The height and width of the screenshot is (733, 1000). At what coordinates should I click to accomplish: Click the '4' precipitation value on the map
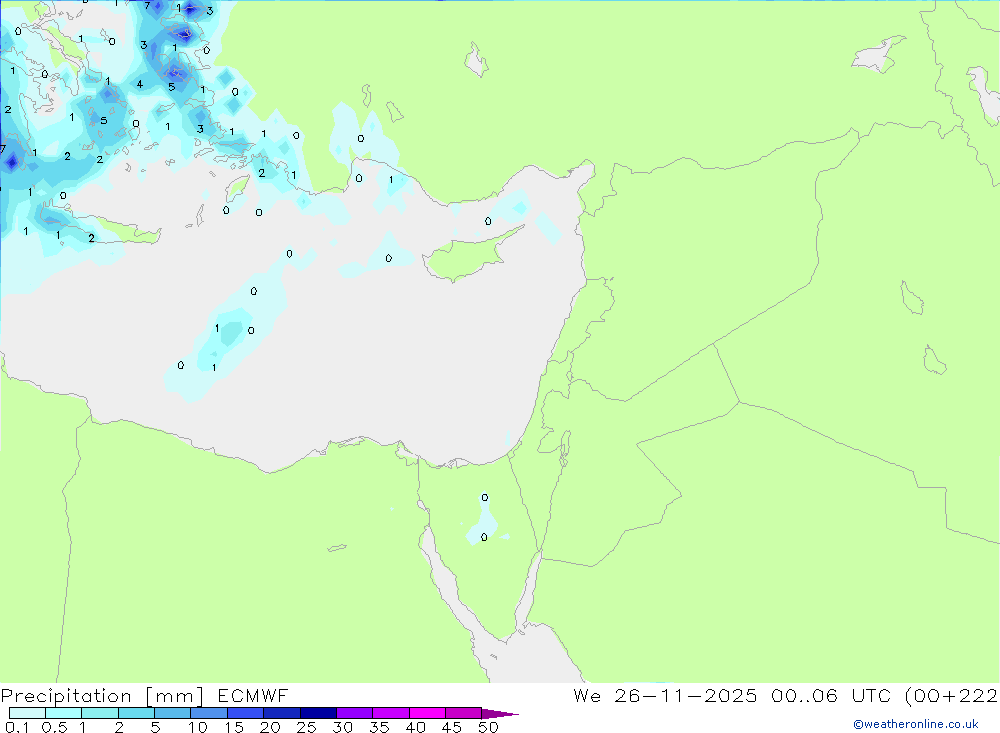pos(140,84)
